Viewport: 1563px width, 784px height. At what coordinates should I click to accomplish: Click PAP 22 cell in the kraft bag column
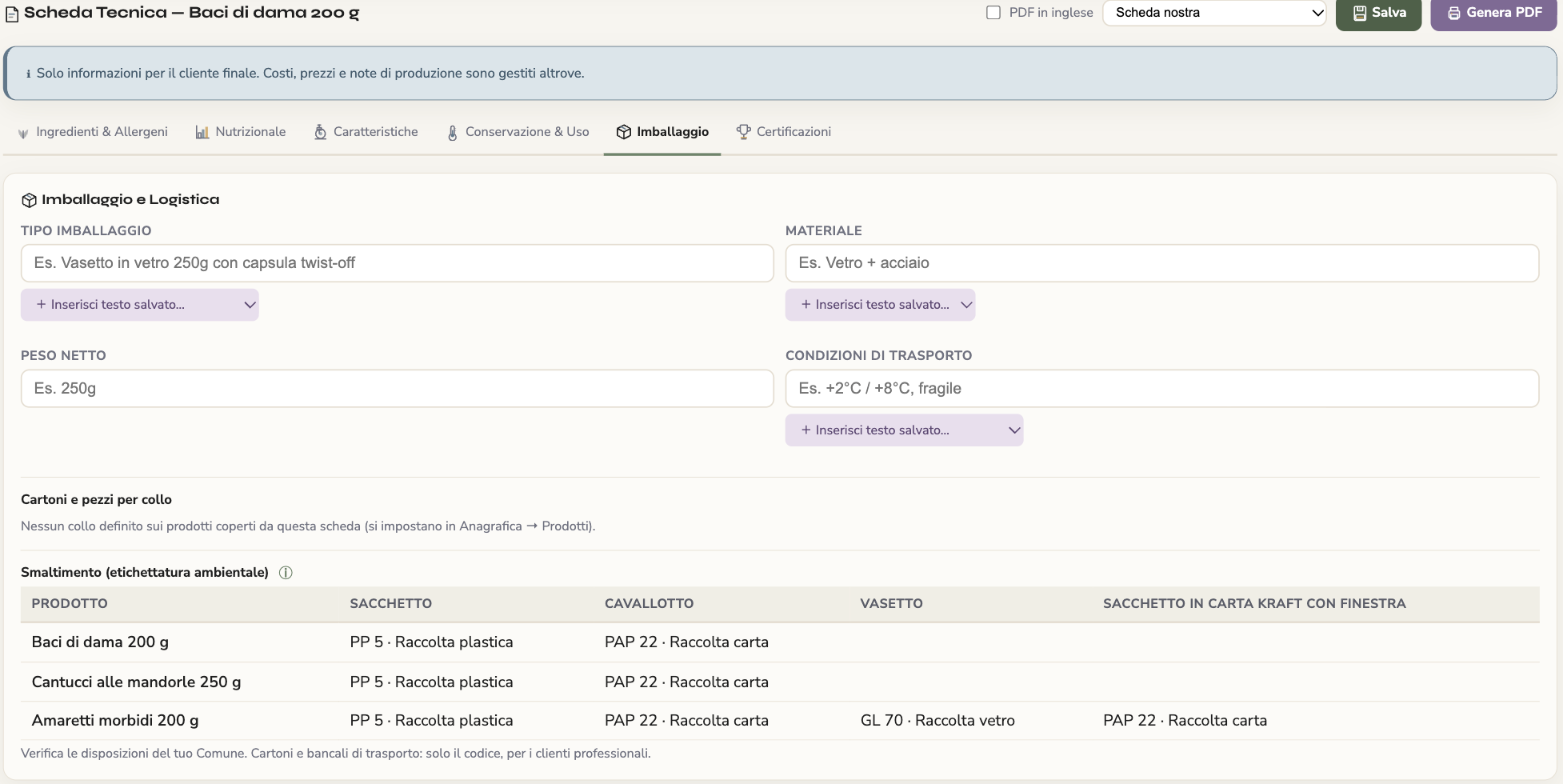coord(1185,720)
